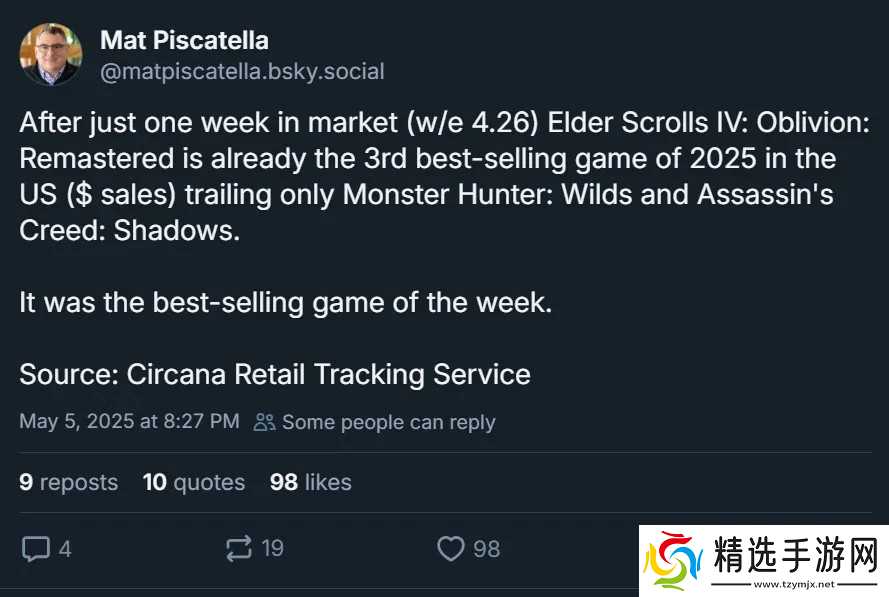The height and width of the screenshot is (597, 889).
Task: View the 9 reposts list
Action: [68, 482]
